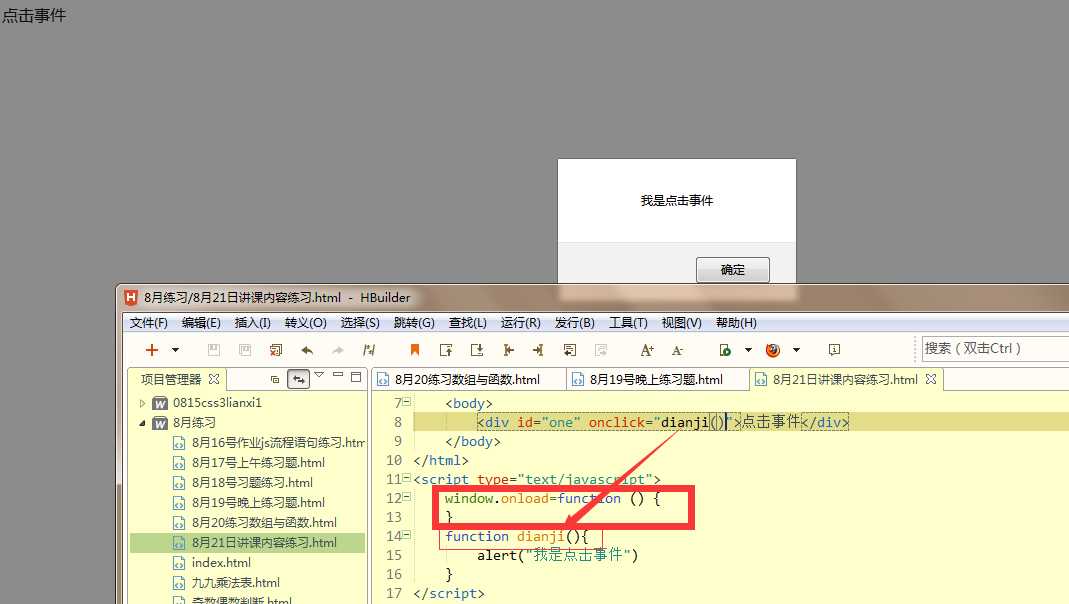Decrease the font size with the A- icon
This screenshot has height=604, width=1069.
[x=677, y=350]
